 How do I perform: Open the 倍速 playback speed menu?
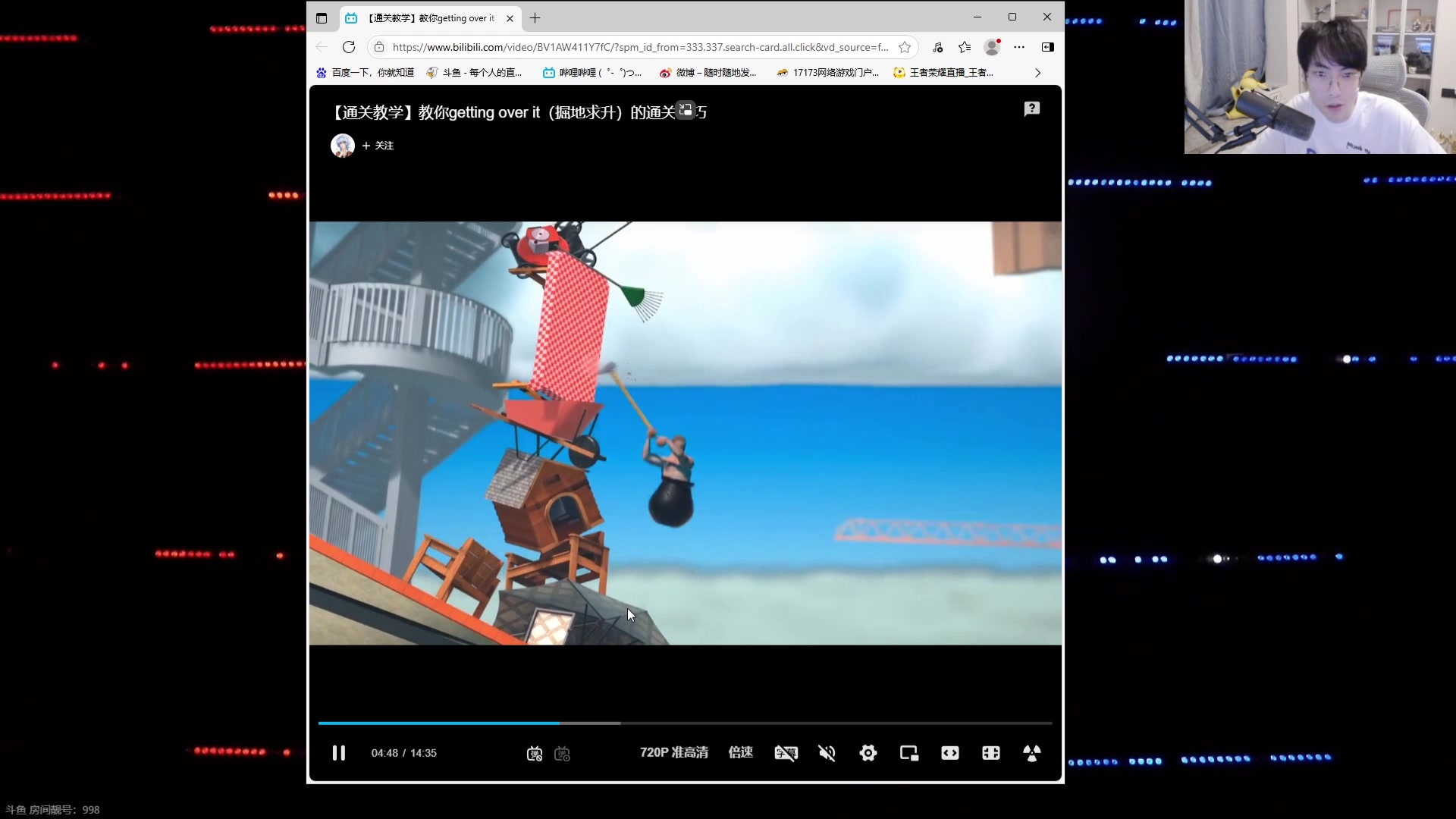coord(741,753)
